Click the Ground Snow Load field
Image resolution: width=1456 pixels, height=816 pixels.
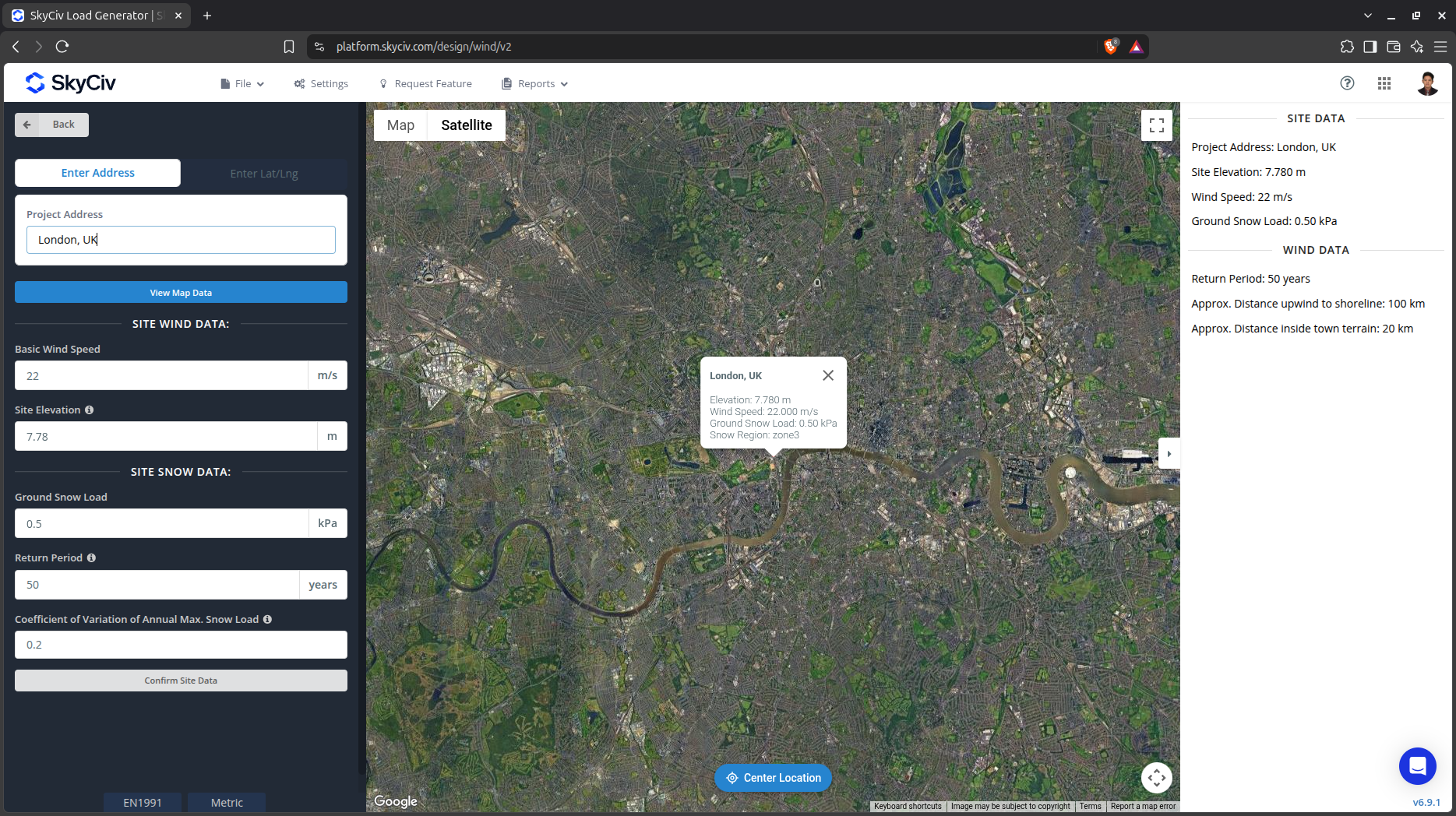tap(161, 524)
